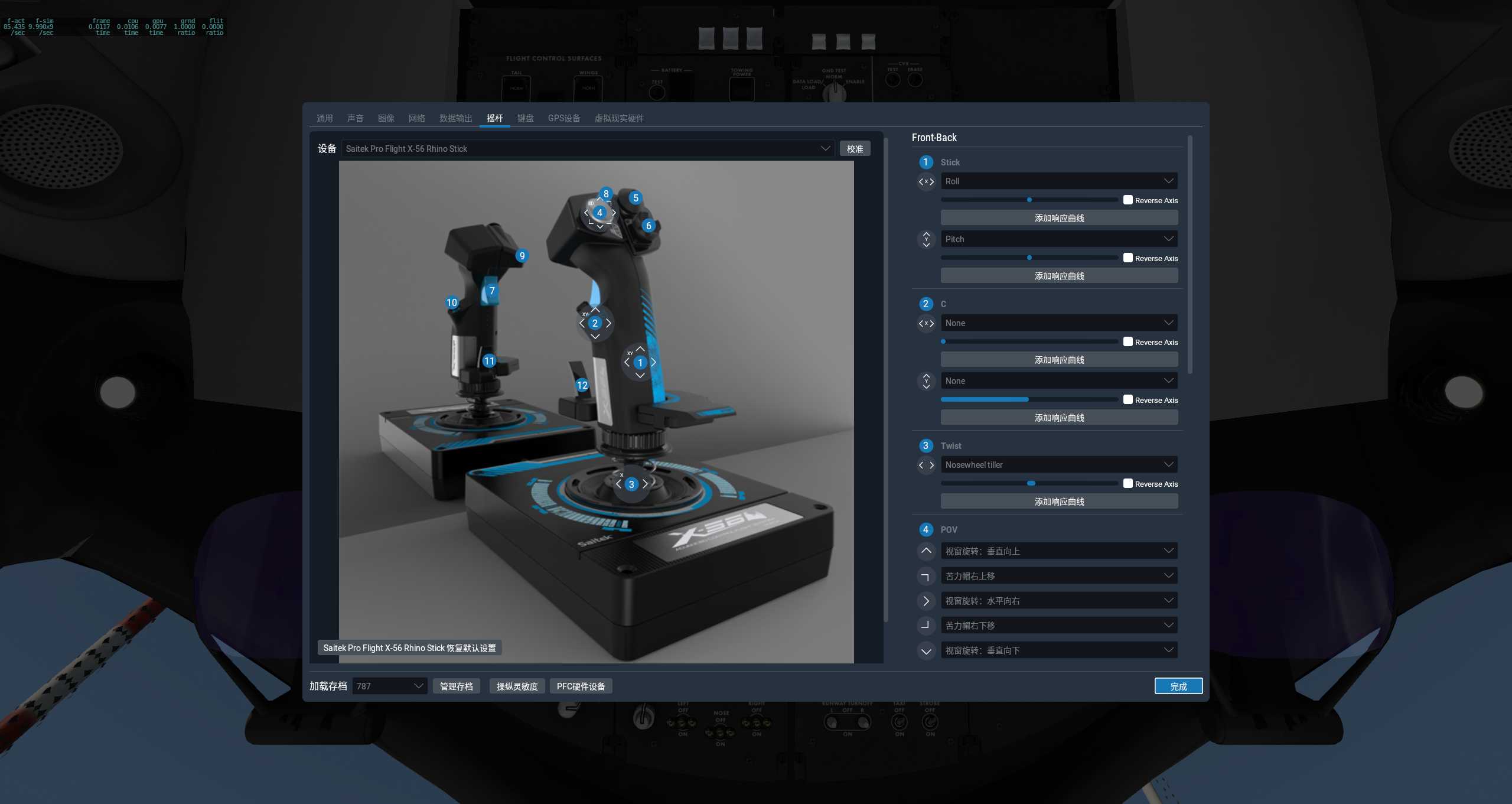The height and width of the screenshot is (804, 1512).
Task: Open the Pitch axis assignment dropdown
Action: [1059, 239]
